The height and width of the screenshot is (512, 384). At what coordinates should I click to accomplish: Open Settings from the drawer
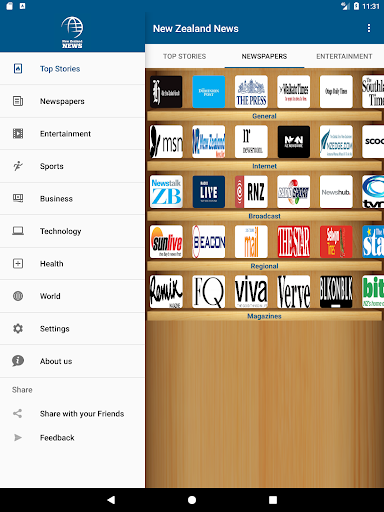[x=72, y=329]
